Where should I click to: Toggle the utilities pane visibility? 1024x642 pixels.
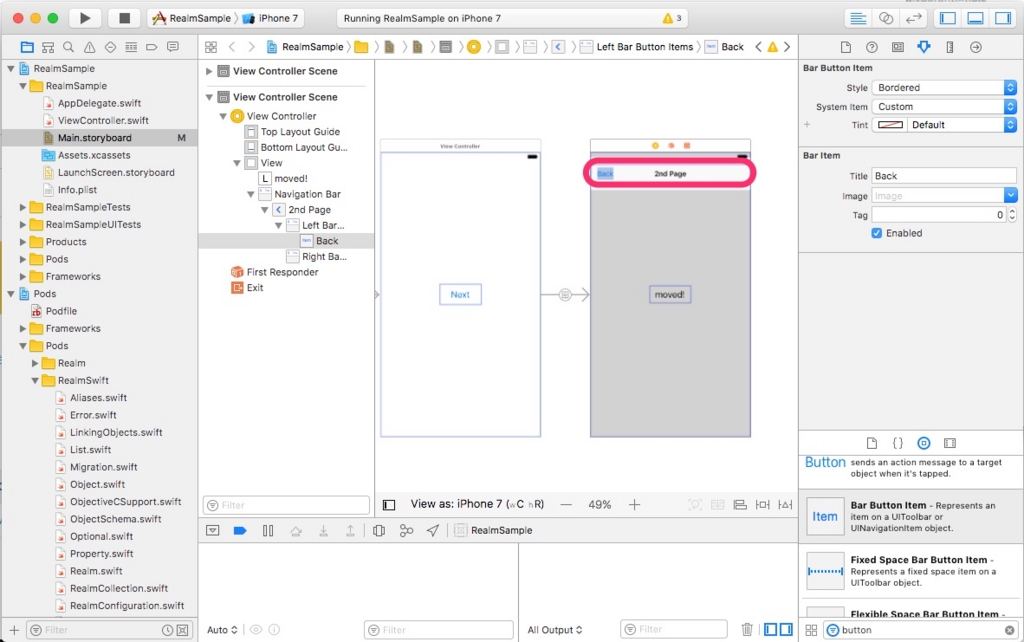[x=1002, y=18]
